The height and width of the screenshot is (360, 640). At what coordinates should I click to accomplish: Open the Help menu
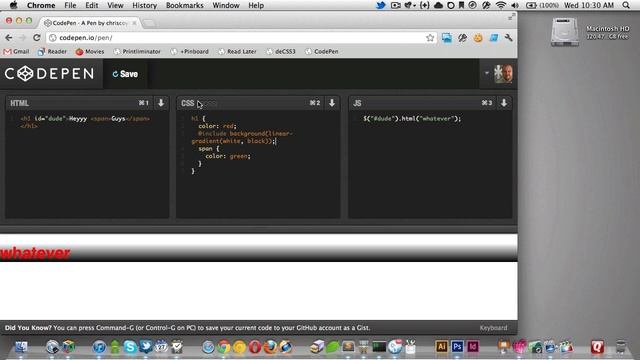click(256, 5)
